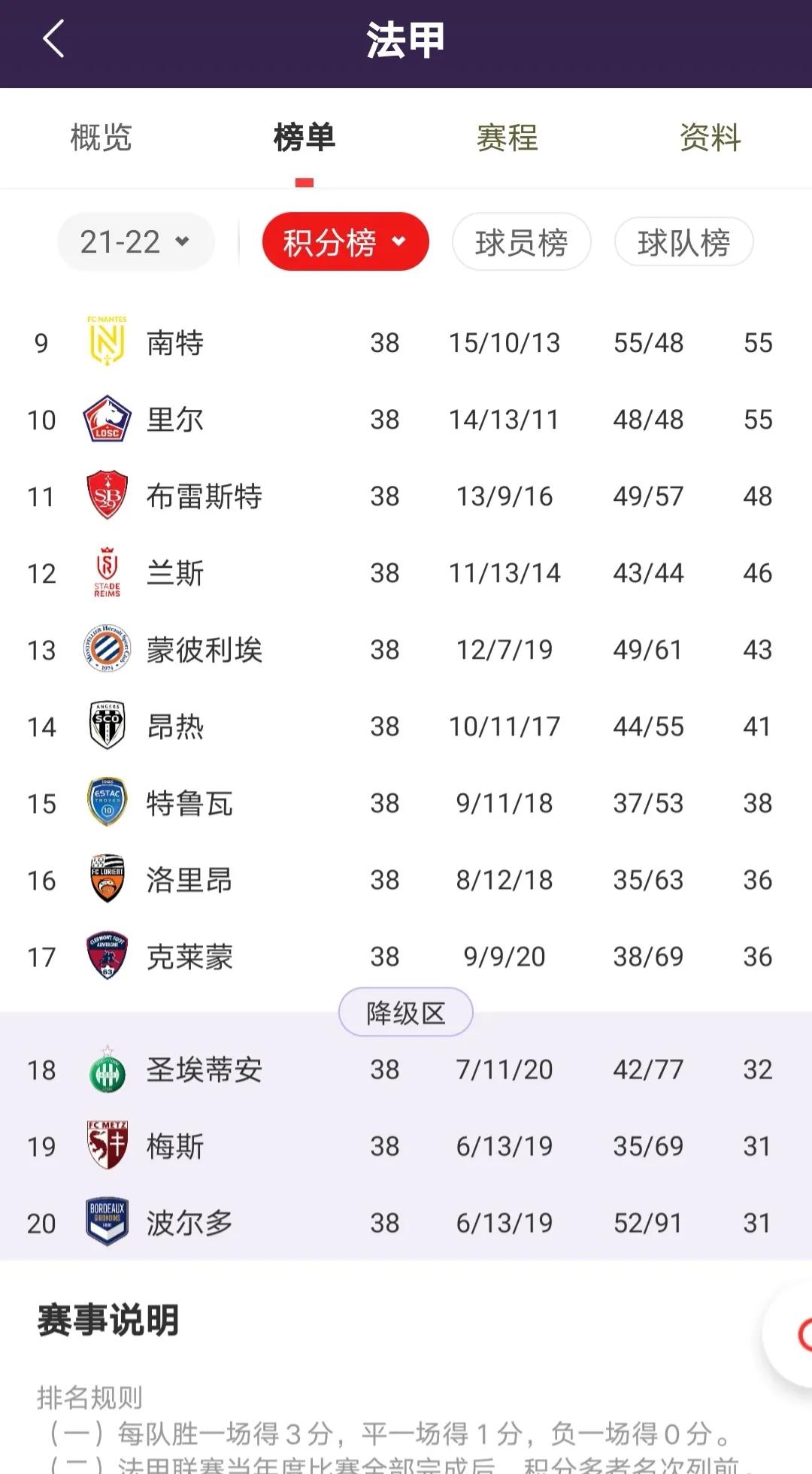The height and width of the screenshot is (1474, 812).
Task: Click the 克莱蒙 standings row
Action: coord(406,956)
